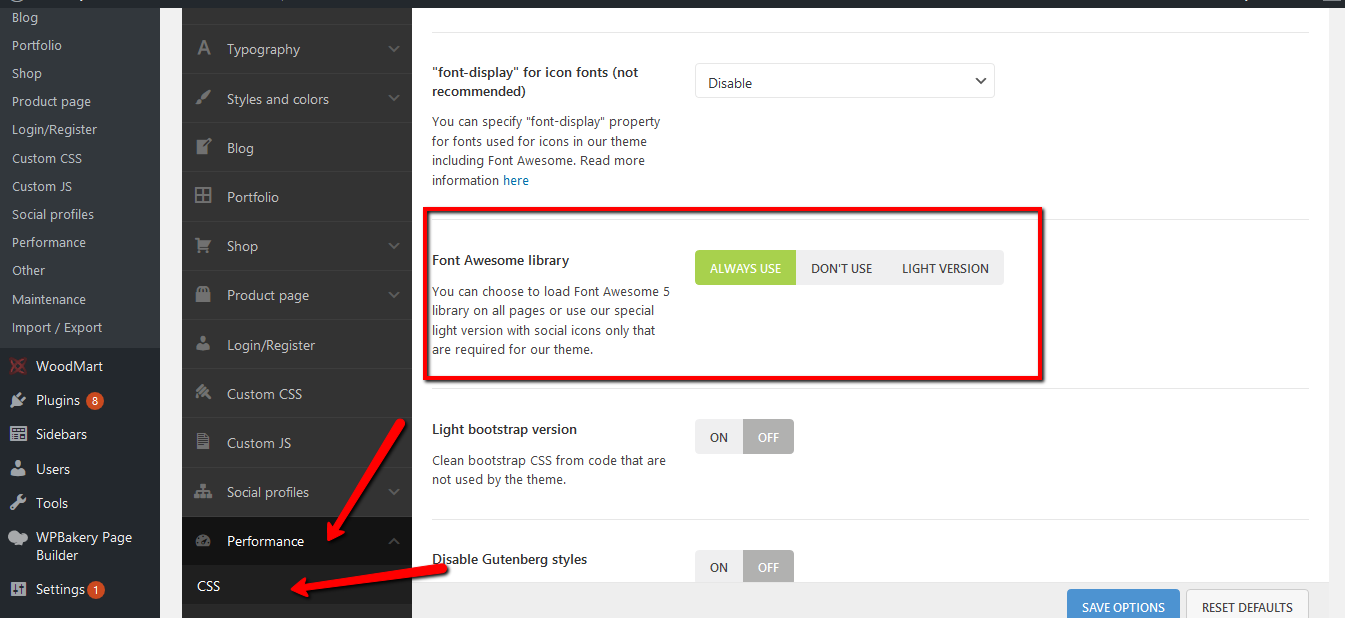Open Performance in admin sidebar submenu
The image size is (1345, 618).
[49, 242]
